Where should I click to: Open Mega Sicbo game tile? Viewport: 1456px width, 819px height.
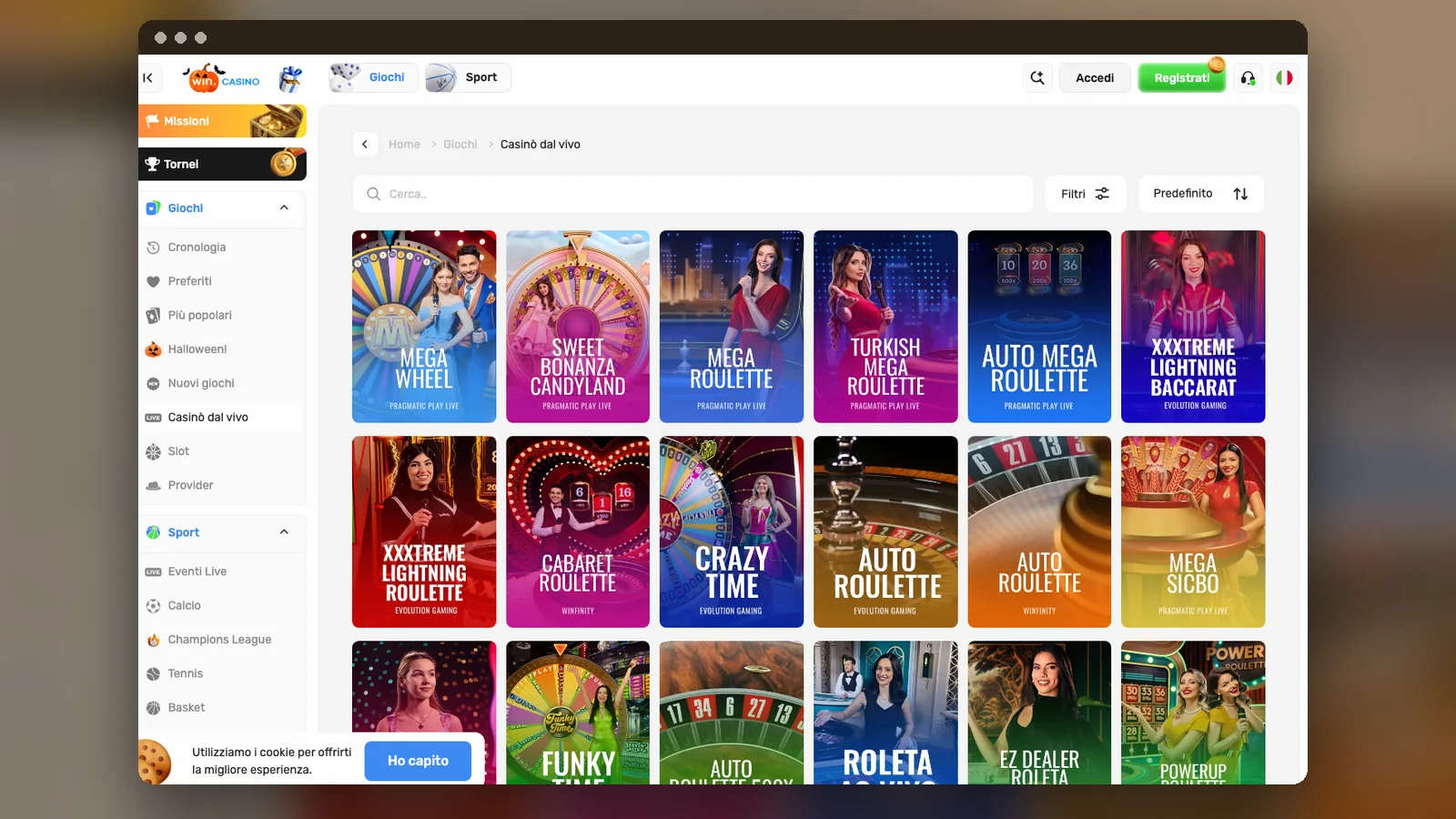tap(1193, 531)
